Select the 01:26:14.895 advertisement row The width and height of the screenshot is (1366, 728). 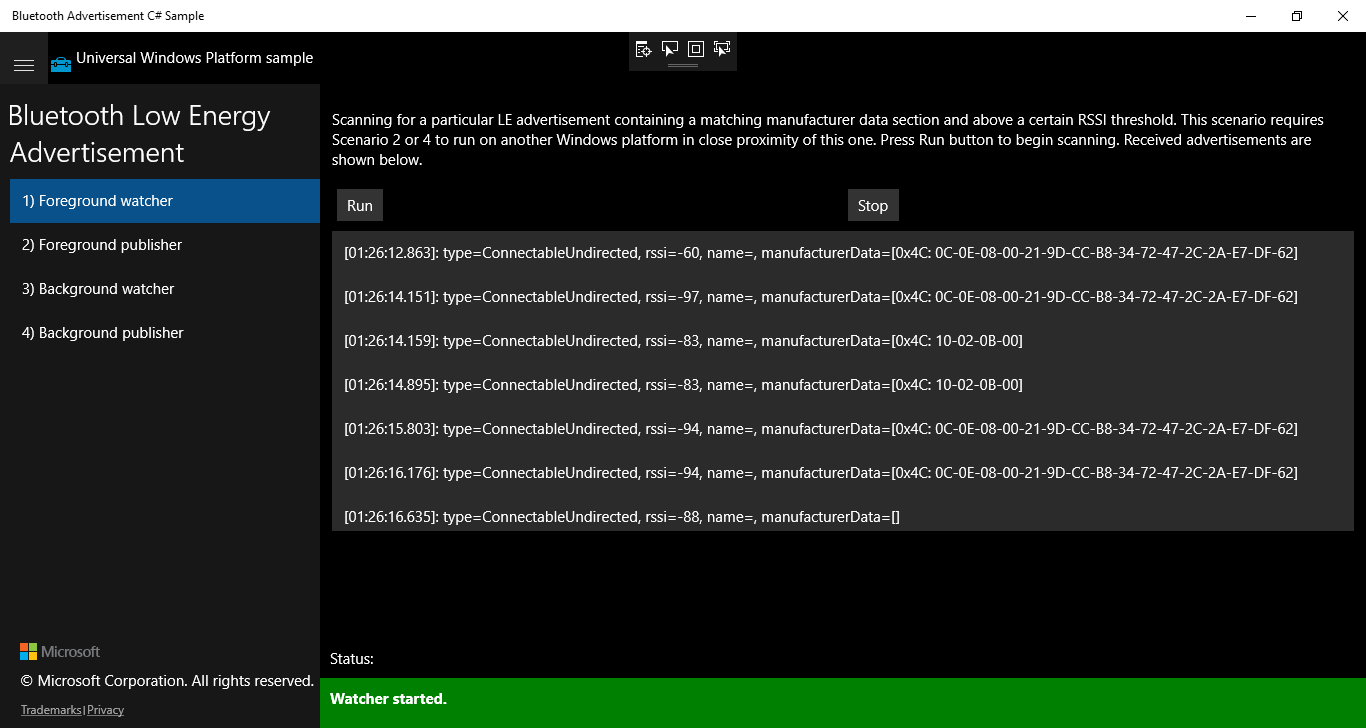[x=843, y=385]
